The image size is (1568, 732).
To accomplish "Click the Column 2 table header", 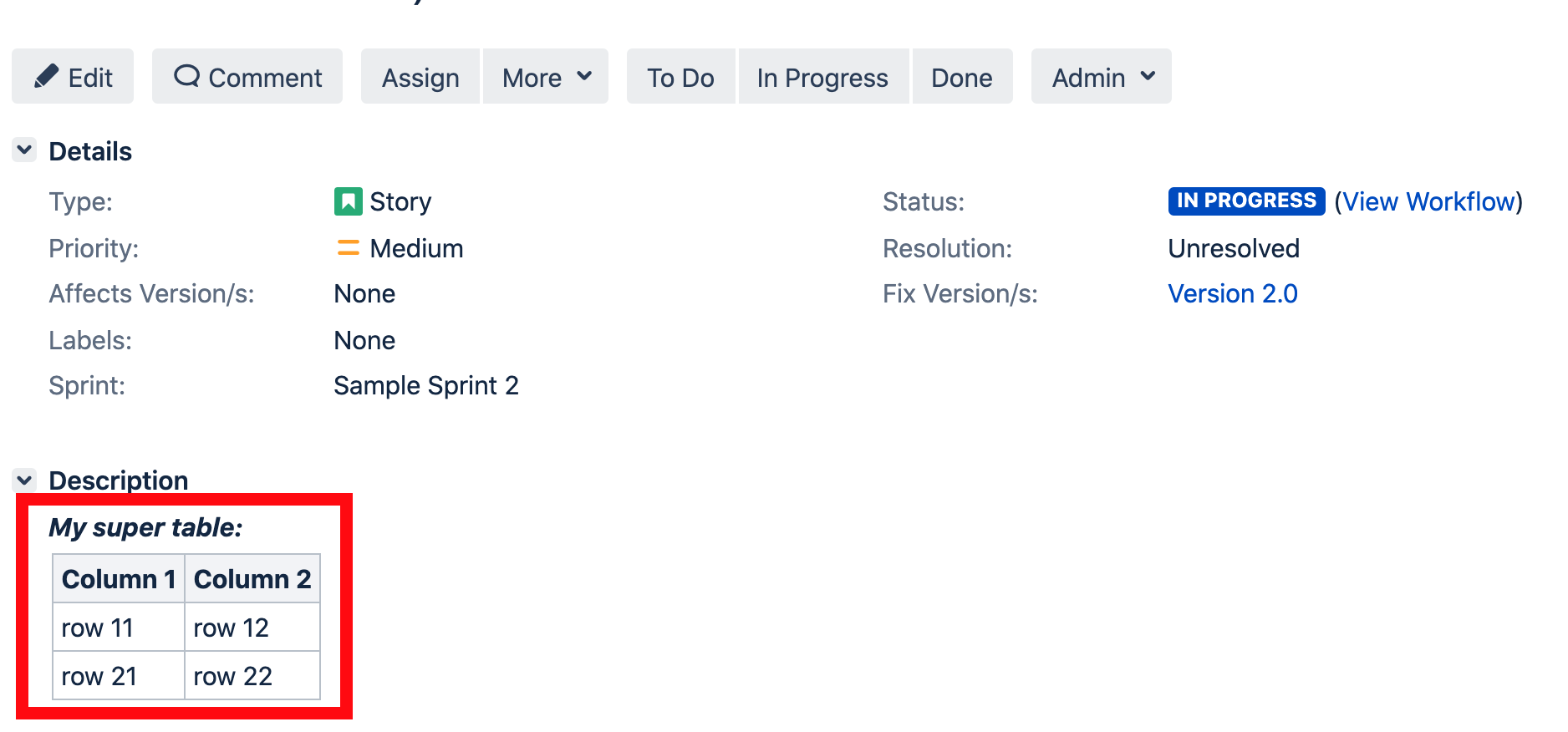I will tap(252, 578).
